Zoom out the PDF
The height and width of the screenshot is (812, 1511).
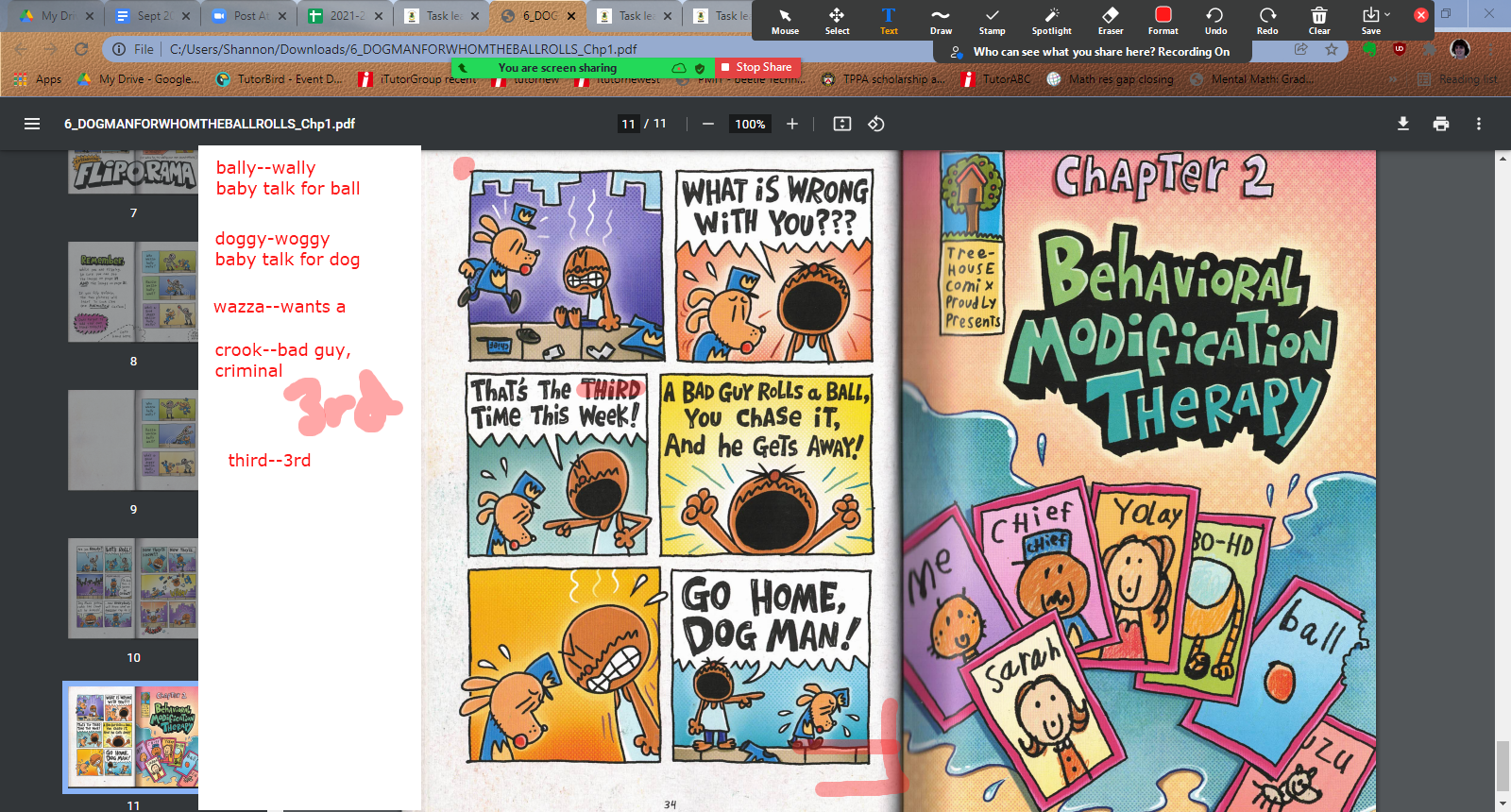tap(707, 124)
